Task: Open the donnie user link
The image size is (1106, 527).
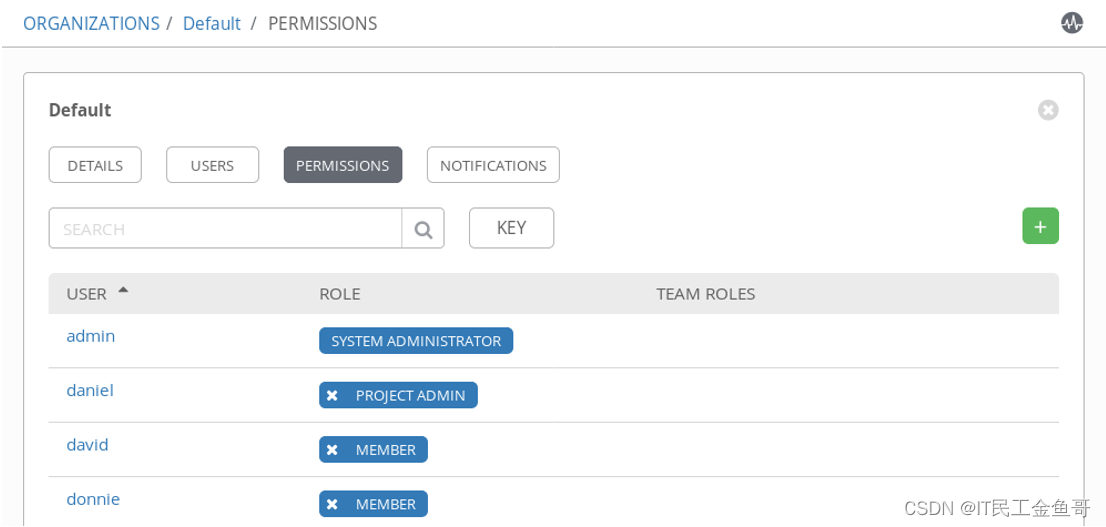Action: click(93, 498)
